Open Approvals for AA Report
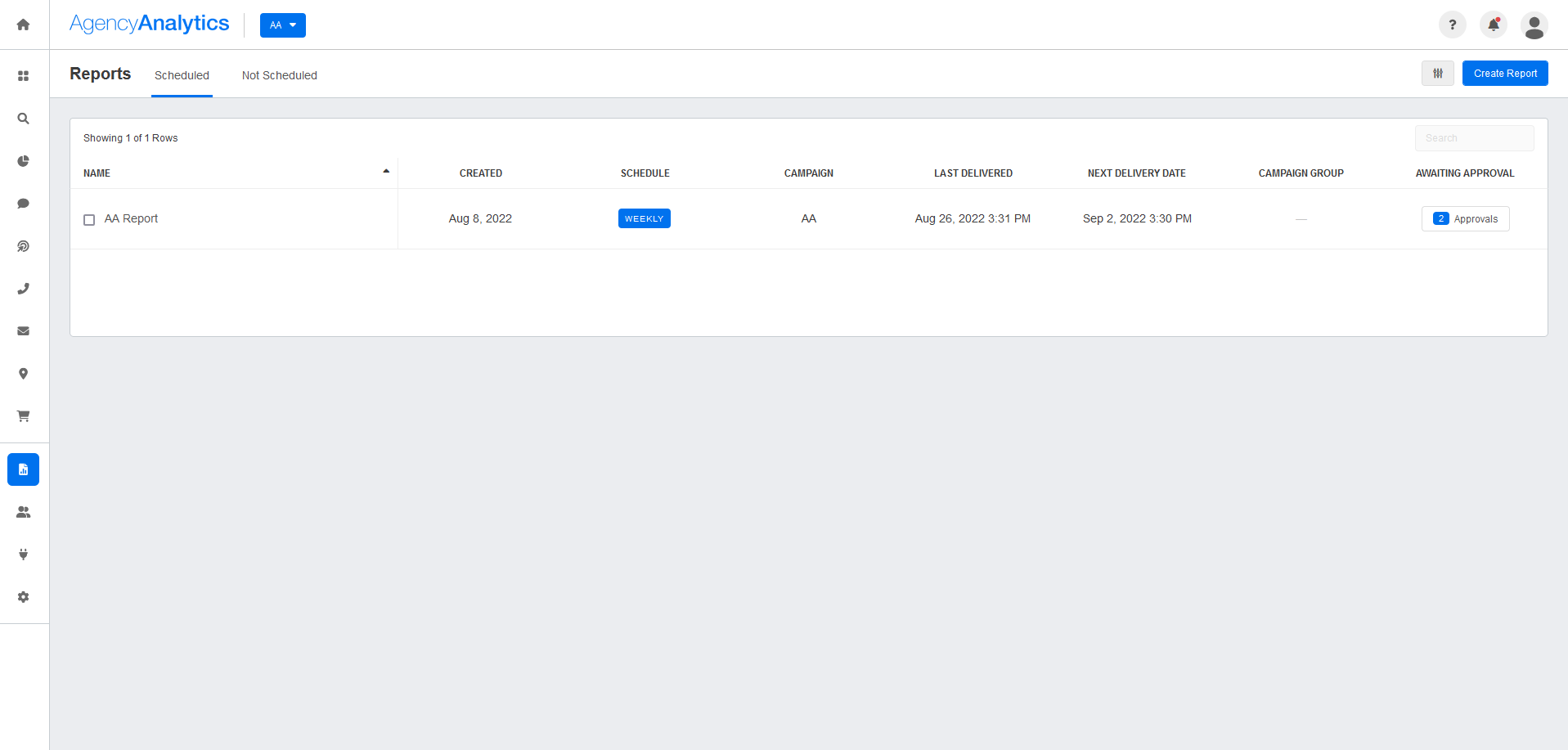The image size is (1568, 750). tap(1465, 218)
